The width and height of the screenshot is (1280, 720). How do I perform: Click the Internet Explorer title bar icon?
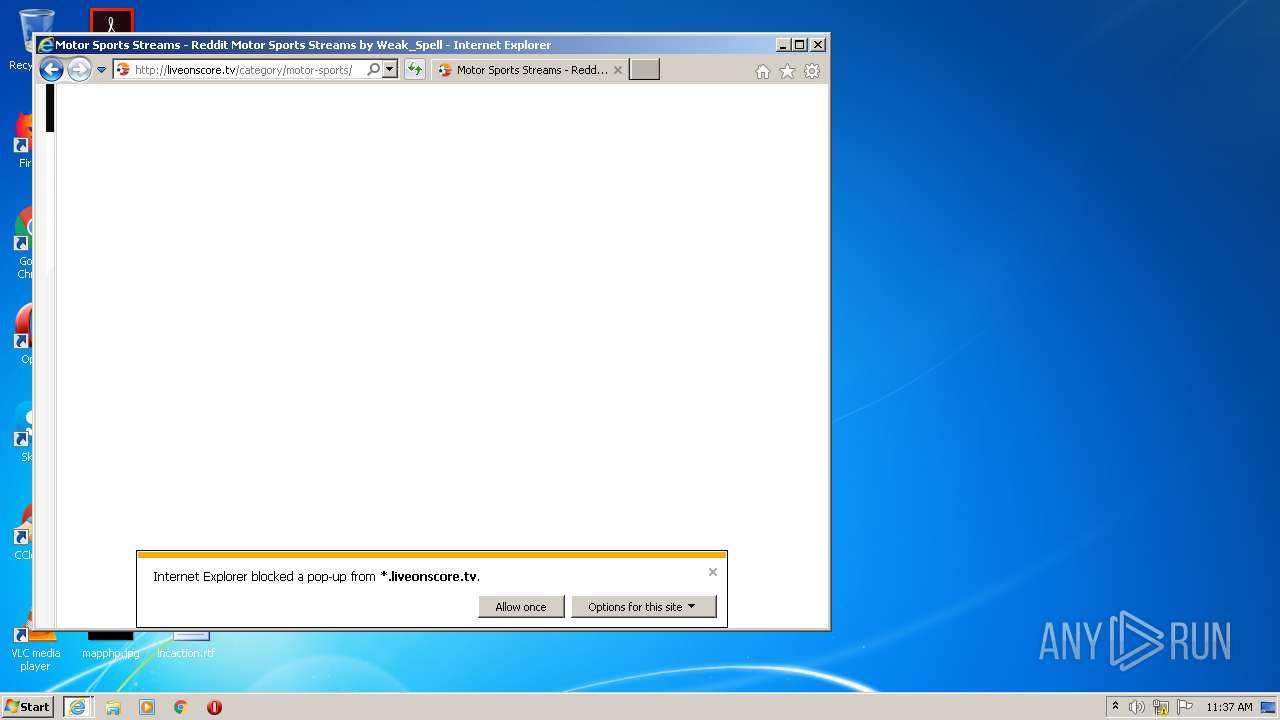pyautogui.click(x=45, y=45)
